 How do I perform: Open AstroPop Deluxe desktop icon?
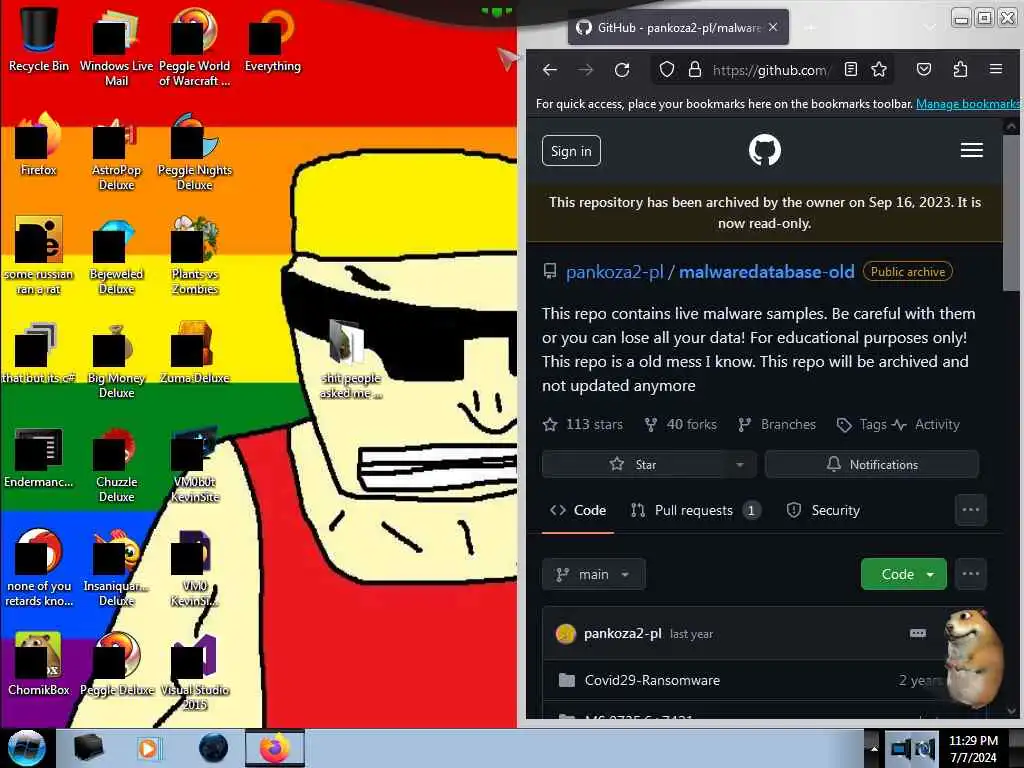tap(116, 152)
